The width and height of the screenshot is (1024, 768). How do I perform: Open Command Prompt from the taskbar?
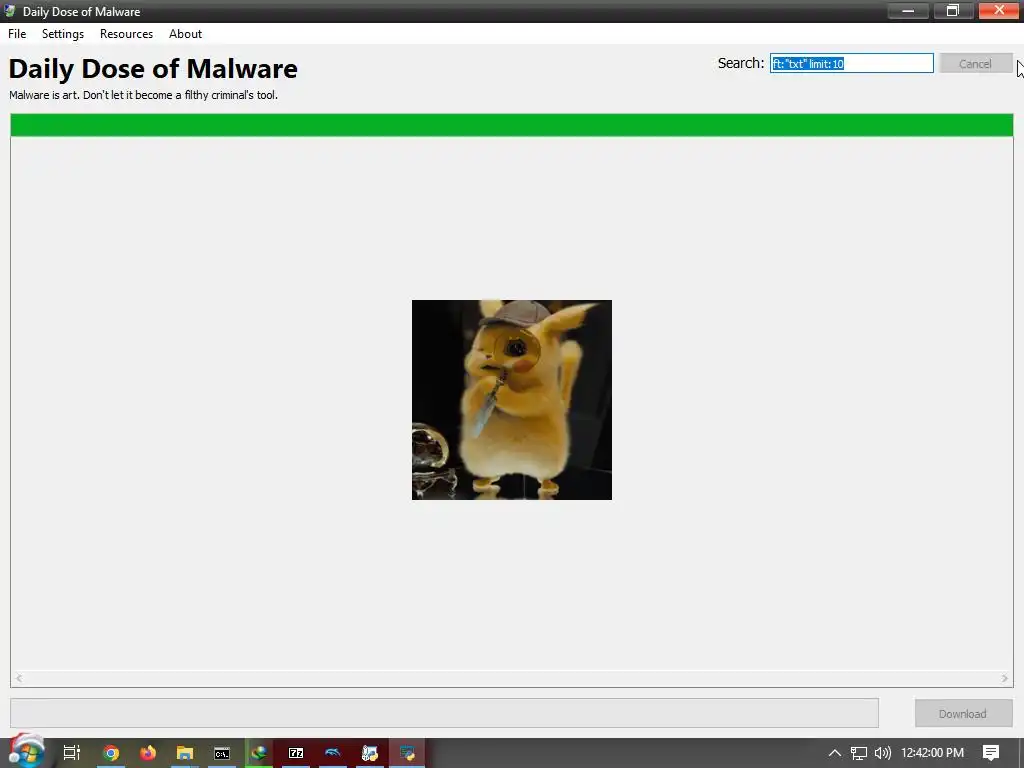coord(222,753)
